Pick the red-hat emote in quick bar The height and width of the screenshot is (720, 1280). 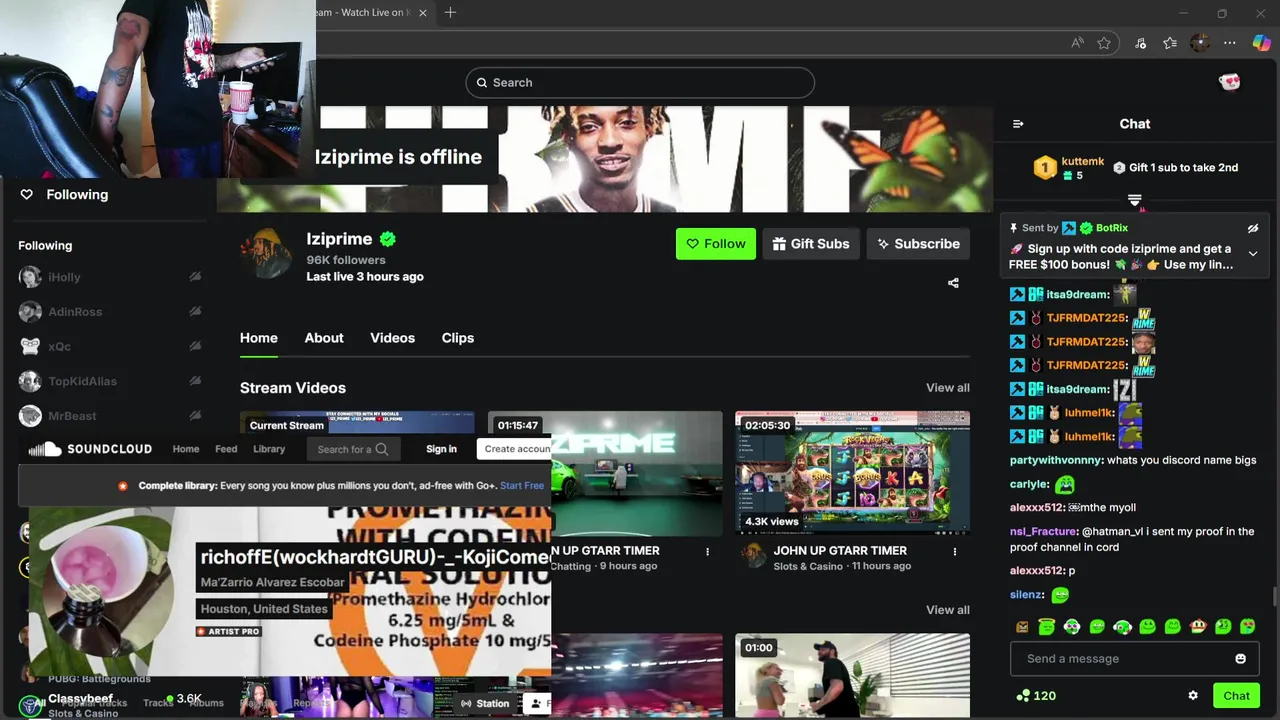1198,627
